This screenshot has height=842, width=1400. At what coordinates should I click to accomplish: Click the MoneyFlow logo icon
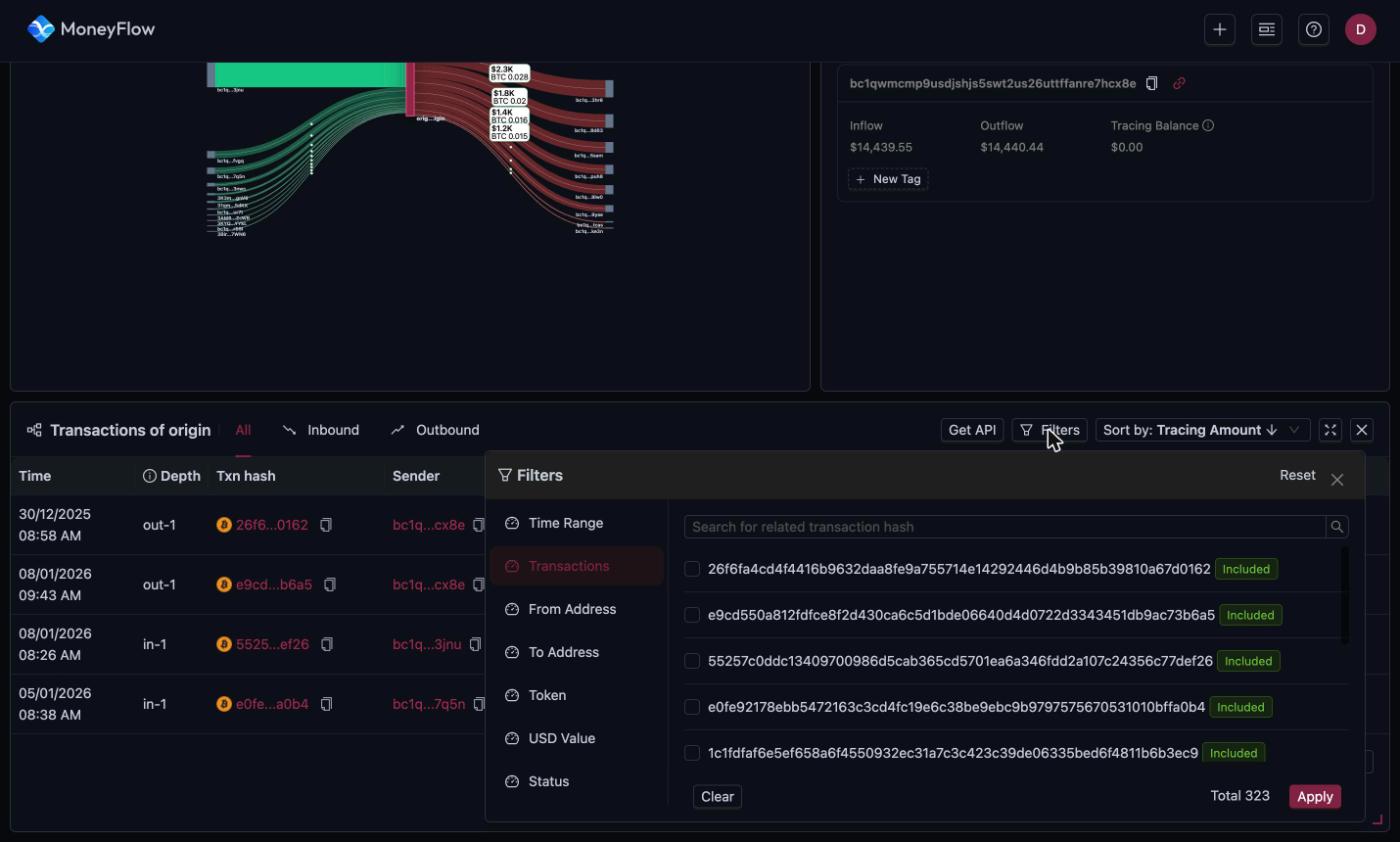point(41,29)
